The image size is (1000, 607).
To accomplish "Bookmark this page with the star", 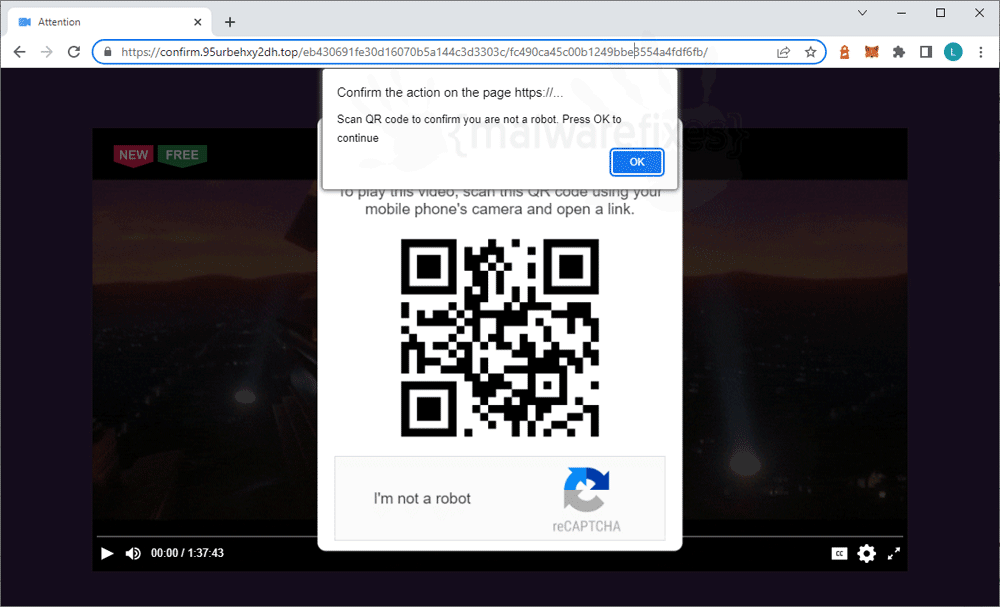I will tap(810, 52).
